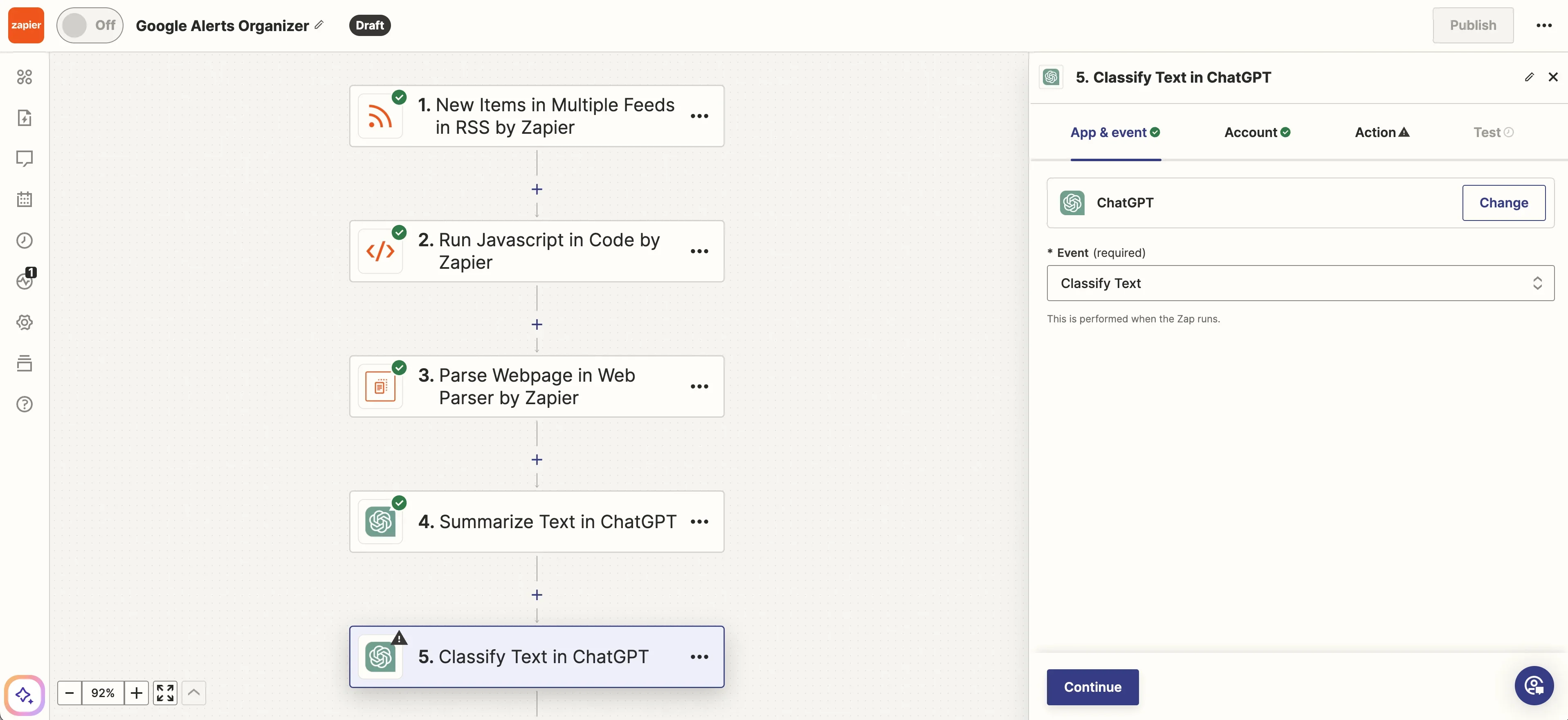This screenshot has width=1568, height=720.
Task: Click Change to switch the ChatGPT app
Action: coord(1503,202)
